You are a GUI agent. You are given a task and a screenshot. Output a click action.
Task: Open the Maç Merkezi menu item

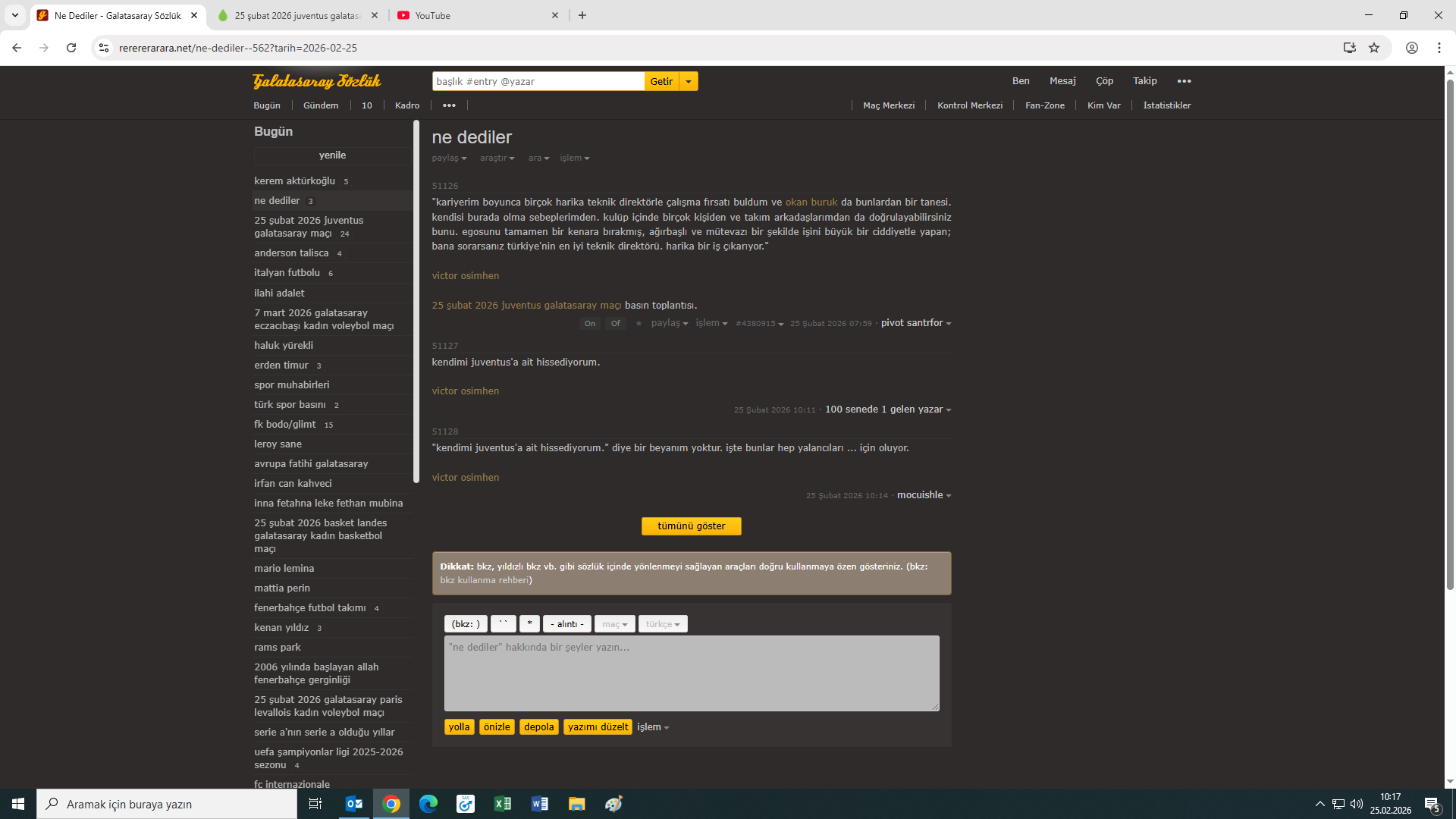(x=889, y=105)
